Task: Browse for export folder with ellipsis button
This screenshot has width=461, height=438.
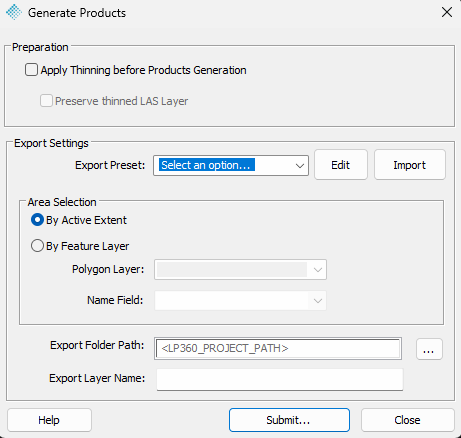Action: point(429,349)
